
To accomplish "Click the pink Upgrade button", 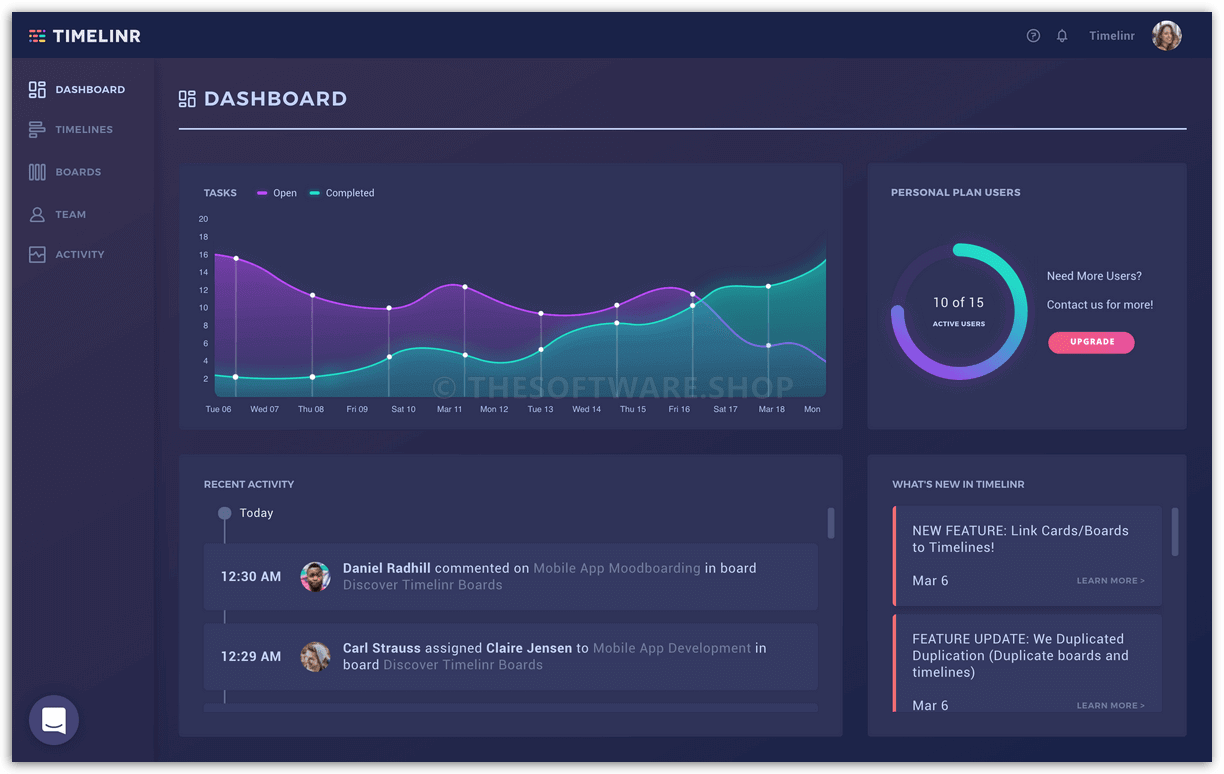I will point(1091,342).
